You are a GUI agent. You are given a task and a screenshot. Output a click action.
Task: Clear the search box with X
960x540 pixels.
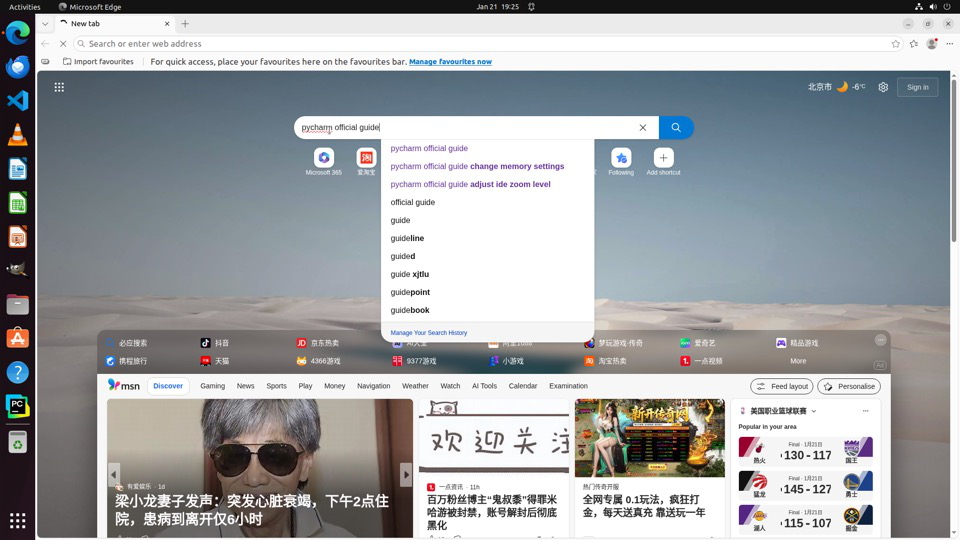642,127
